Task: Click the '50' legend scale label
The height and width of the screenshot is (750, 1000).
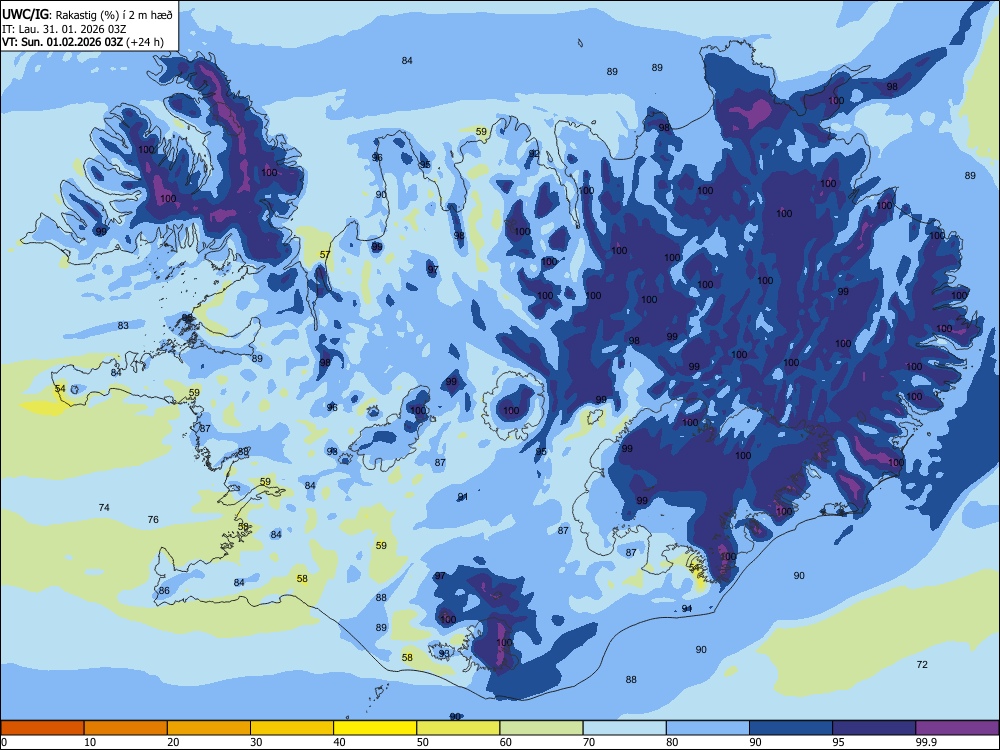Action: (423, 742)
